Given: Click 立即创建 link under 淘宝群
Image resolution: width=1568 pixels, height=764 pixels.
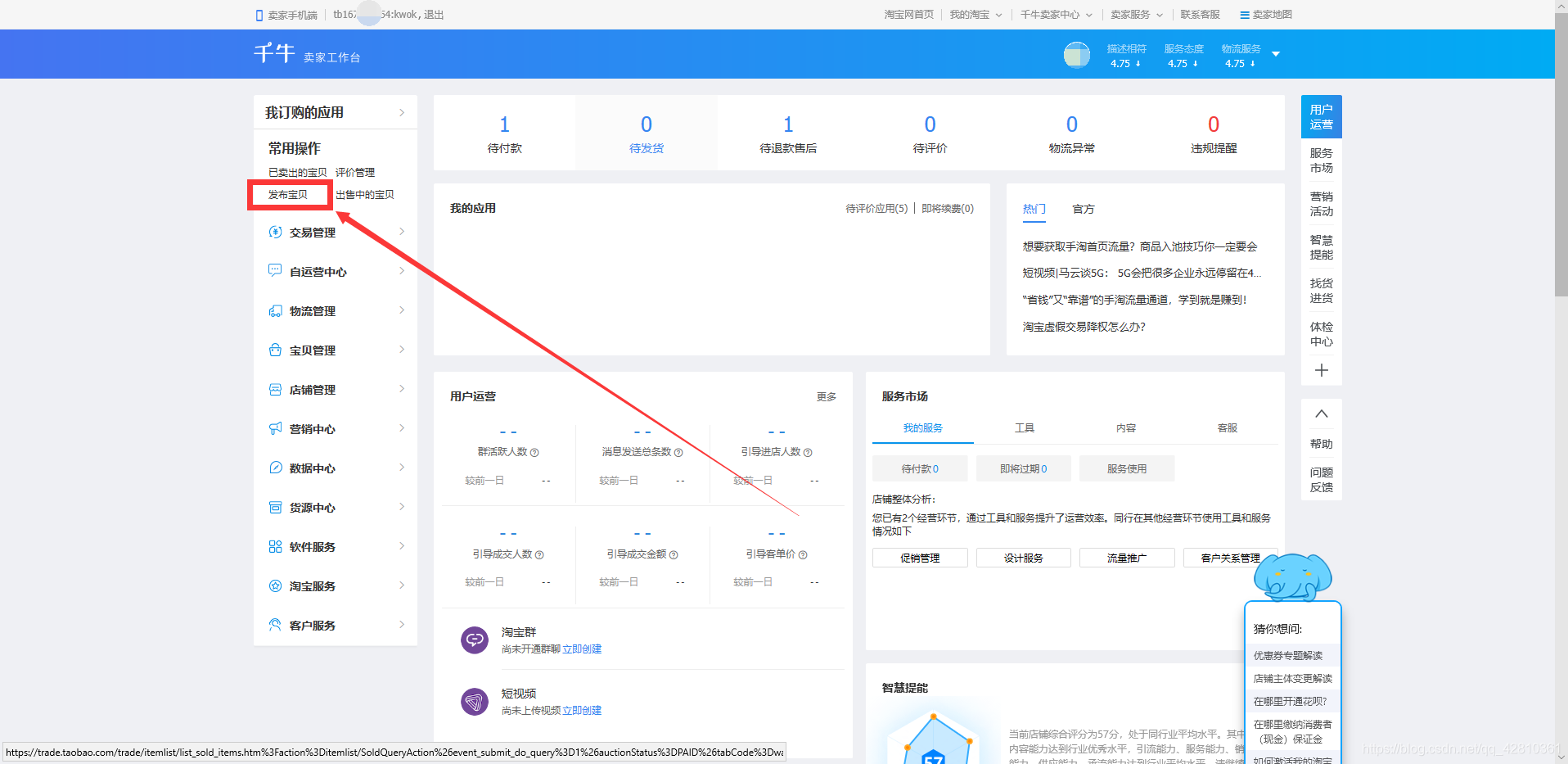Looking at the screenshot, I should (x=582, y=649).
